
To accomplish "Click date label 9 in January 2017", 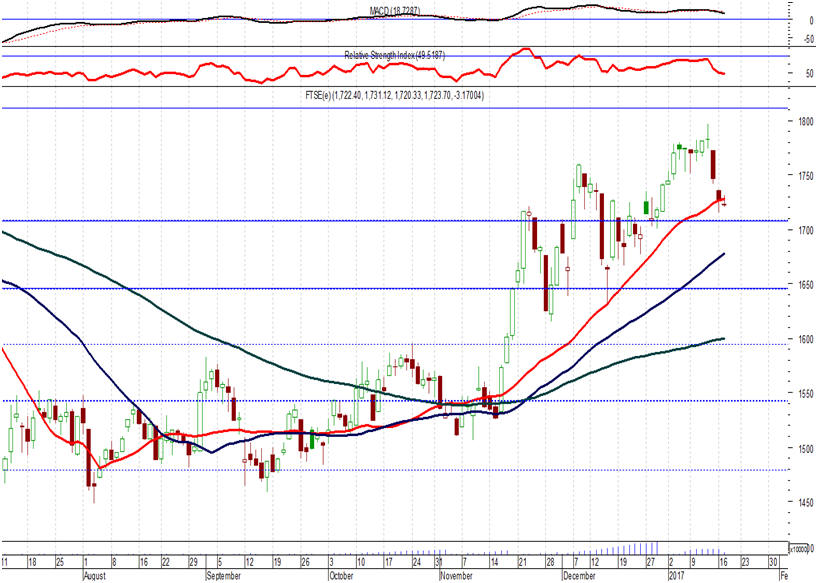I will 693,563.
